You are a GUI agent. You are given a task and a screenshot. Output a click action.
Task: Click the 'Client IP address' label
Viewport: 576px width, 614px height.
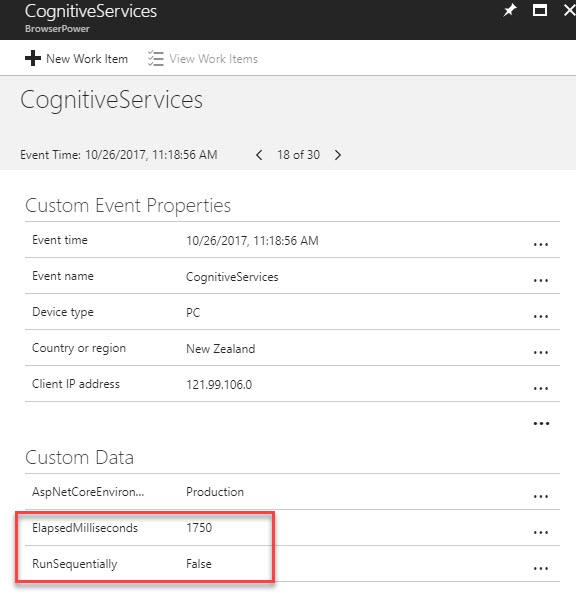(76, 384)
